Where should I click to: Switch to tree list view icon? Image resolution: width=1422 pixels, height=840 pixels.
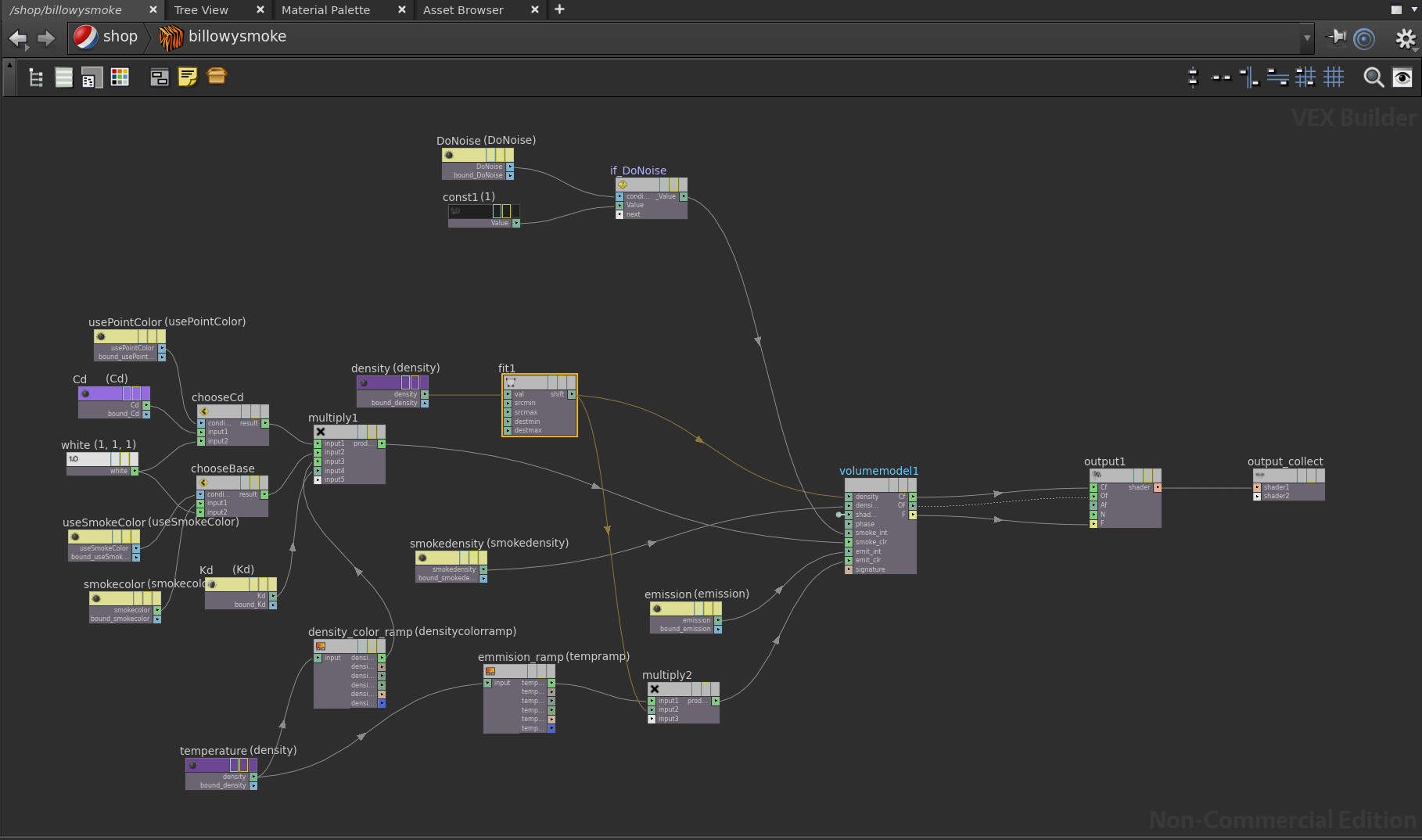(36, 77)
